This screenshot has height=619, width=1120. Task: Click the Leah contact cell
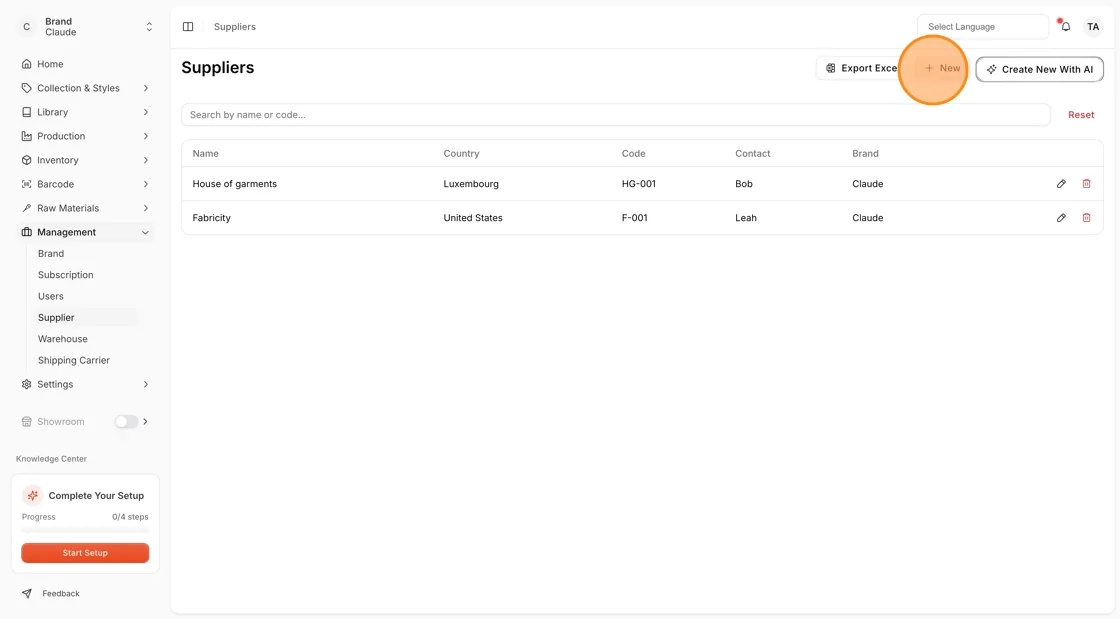(x=746, y=218)
